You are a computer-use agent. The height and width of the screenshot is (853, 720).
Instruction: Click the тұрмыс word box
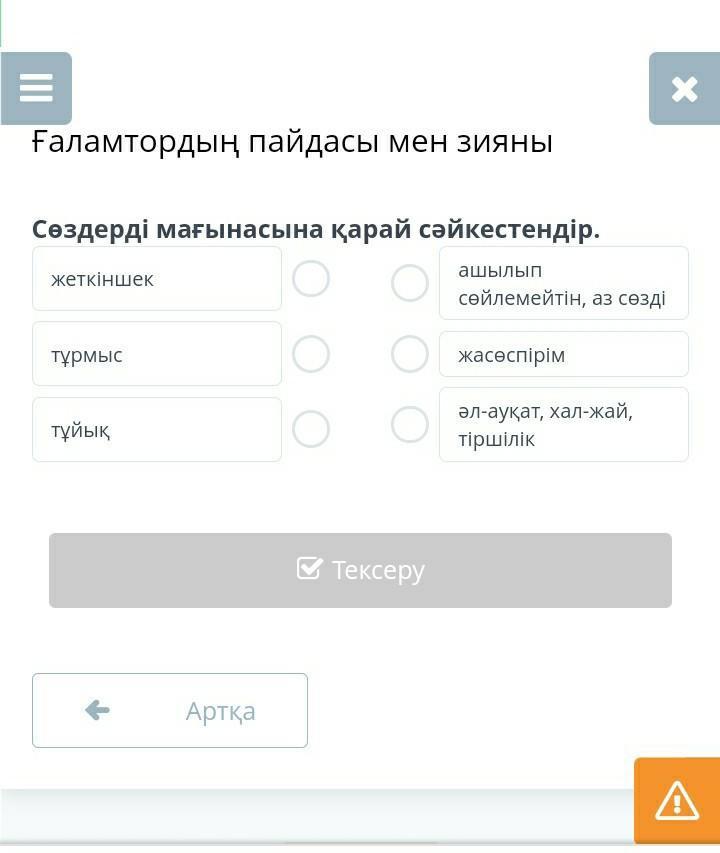click(157, 354)
